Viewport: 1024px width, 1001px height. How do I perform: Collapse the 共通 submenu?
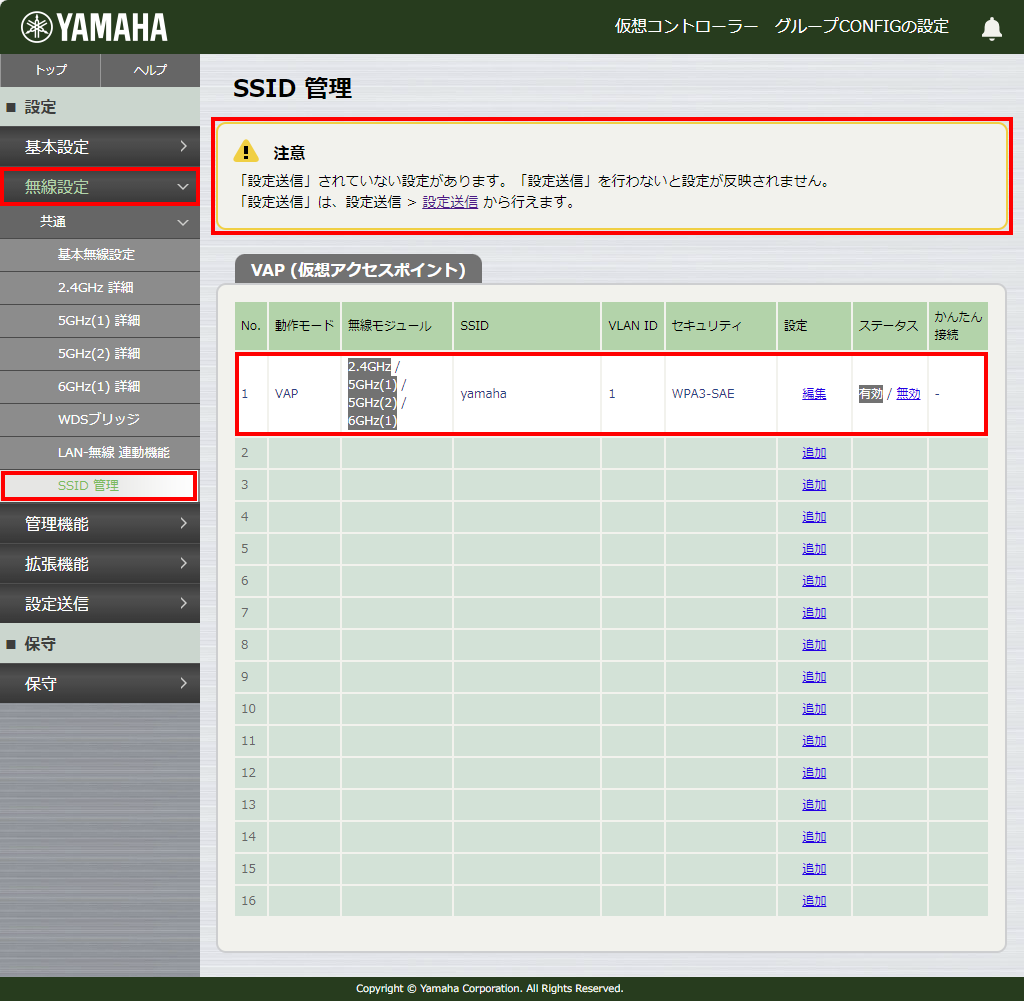[100, 222]
